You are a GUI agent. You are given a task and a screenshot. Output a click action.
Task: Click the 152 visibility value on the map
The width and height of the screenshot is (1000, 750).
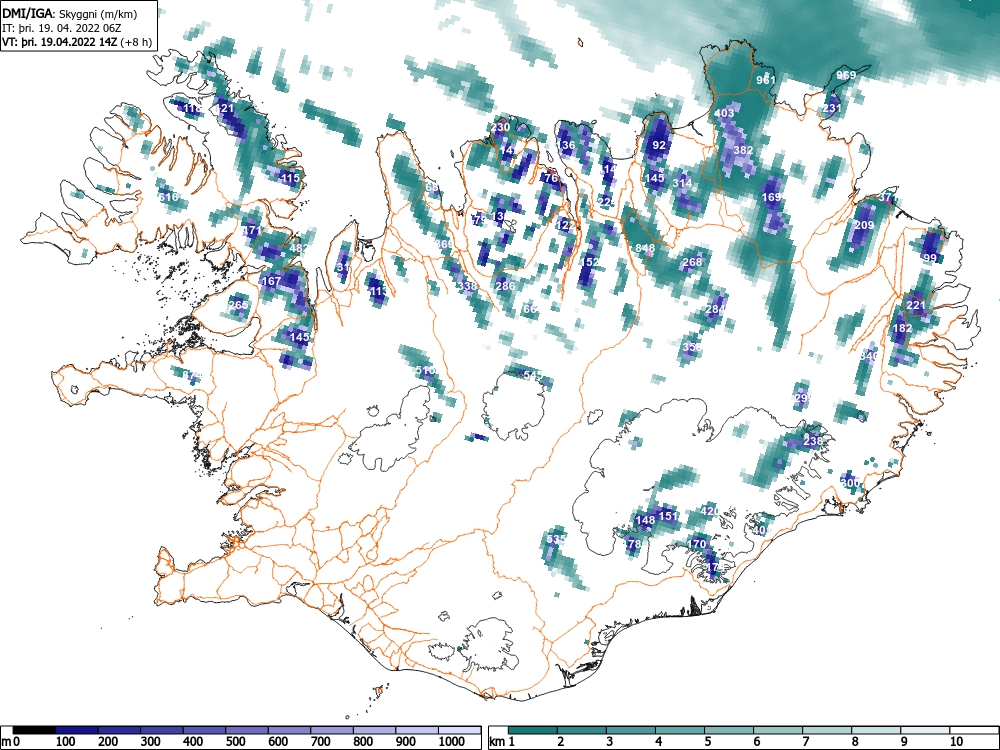pos(590,261)
